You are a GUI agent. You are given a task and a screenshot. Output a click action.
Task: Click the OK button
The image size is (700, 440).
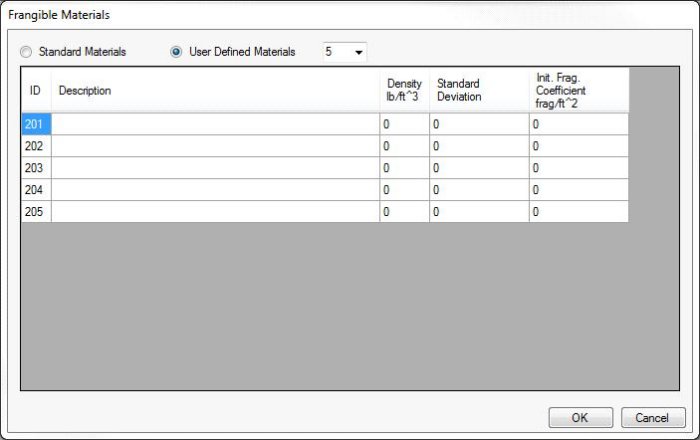(x=580, y=417)
